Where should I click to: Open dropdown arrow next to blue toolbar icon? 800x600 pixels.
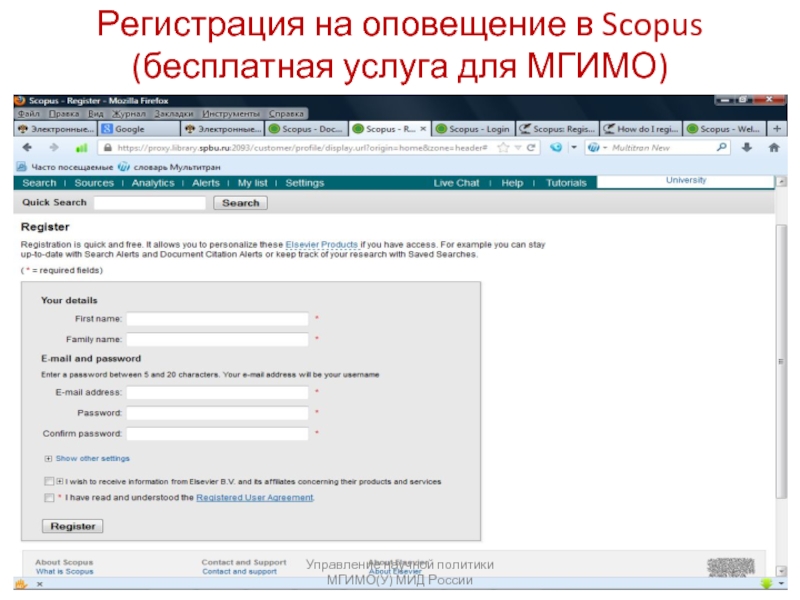tap(574, 147)
